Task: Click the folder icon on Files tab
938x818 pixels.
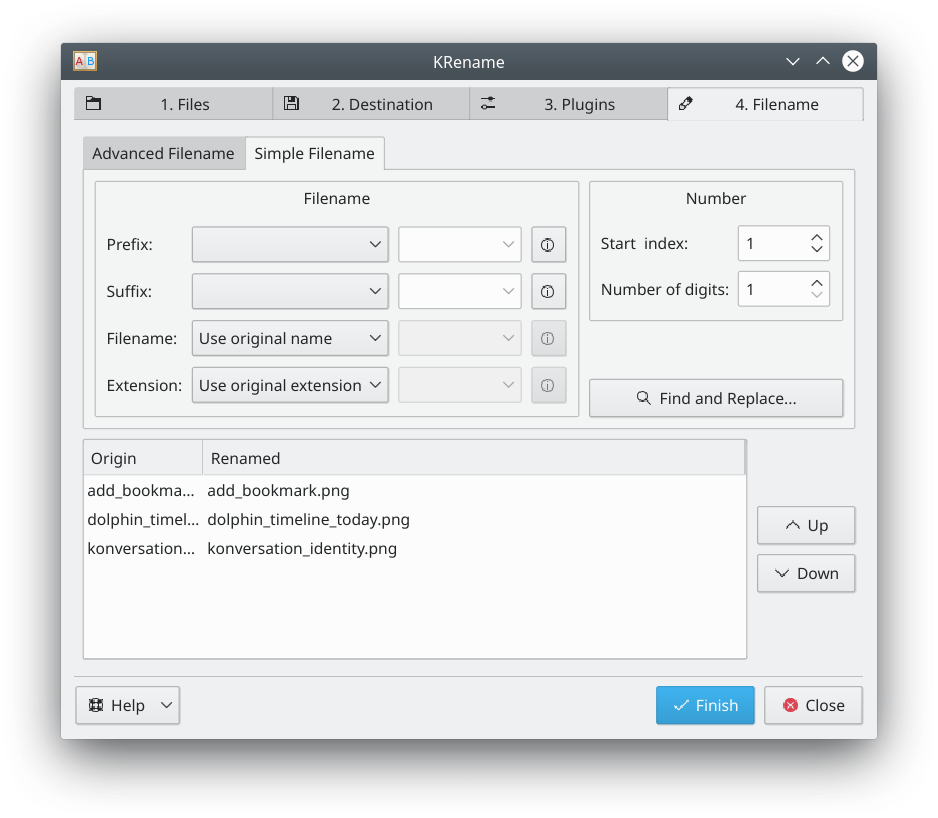Action: click(x=93, y=104)
